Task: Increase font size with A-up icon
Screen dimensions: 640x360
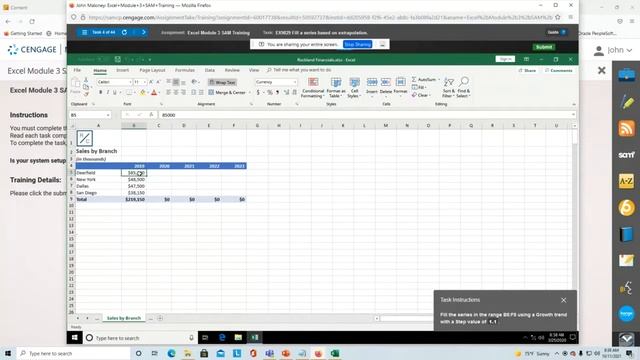Action: pos(151,82)
